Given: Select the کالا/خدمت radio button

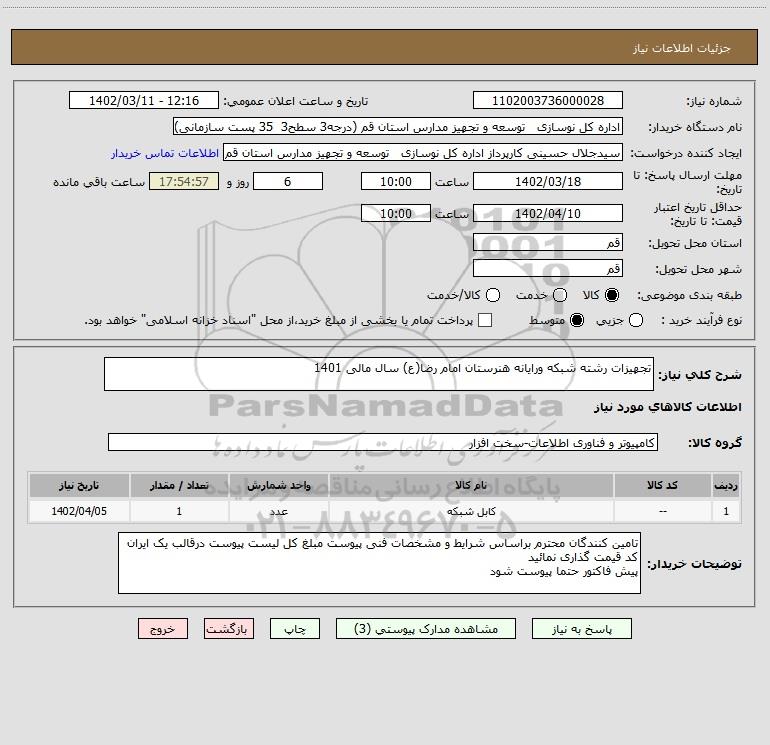Looking at the screenshot, I should coord(493,295).
